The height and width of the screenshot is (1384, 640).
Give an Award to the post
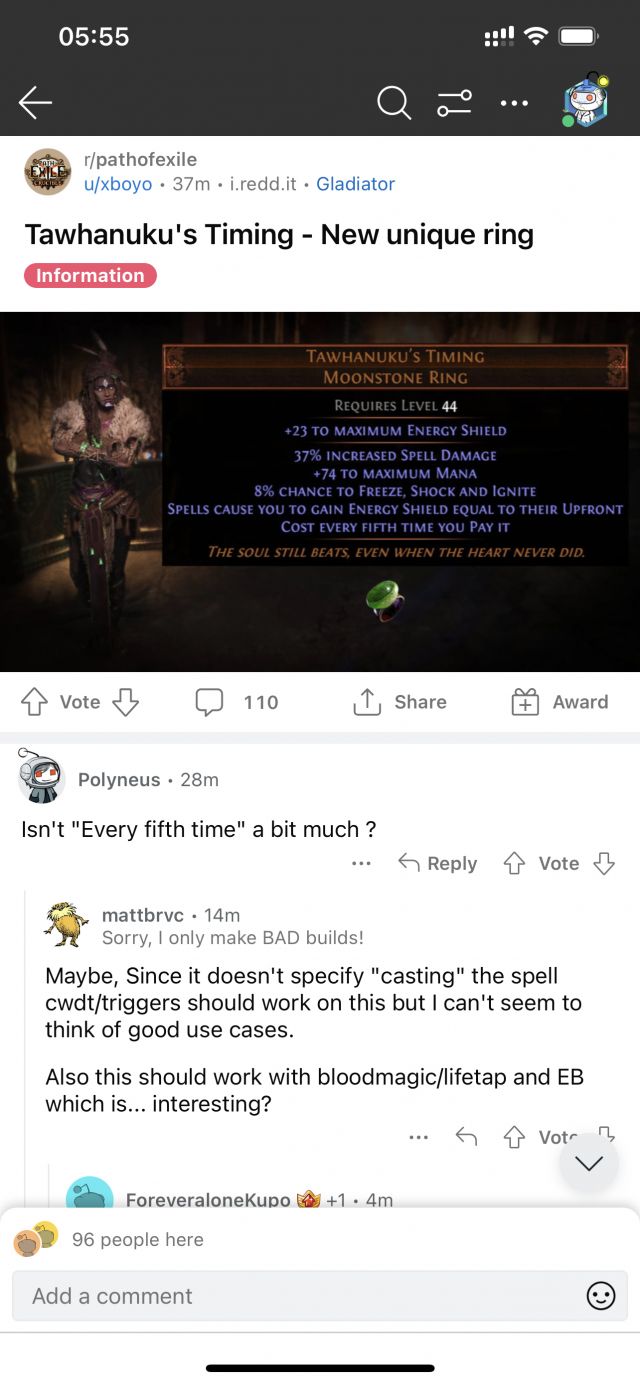pyautogui.click(x=560, y=702)
